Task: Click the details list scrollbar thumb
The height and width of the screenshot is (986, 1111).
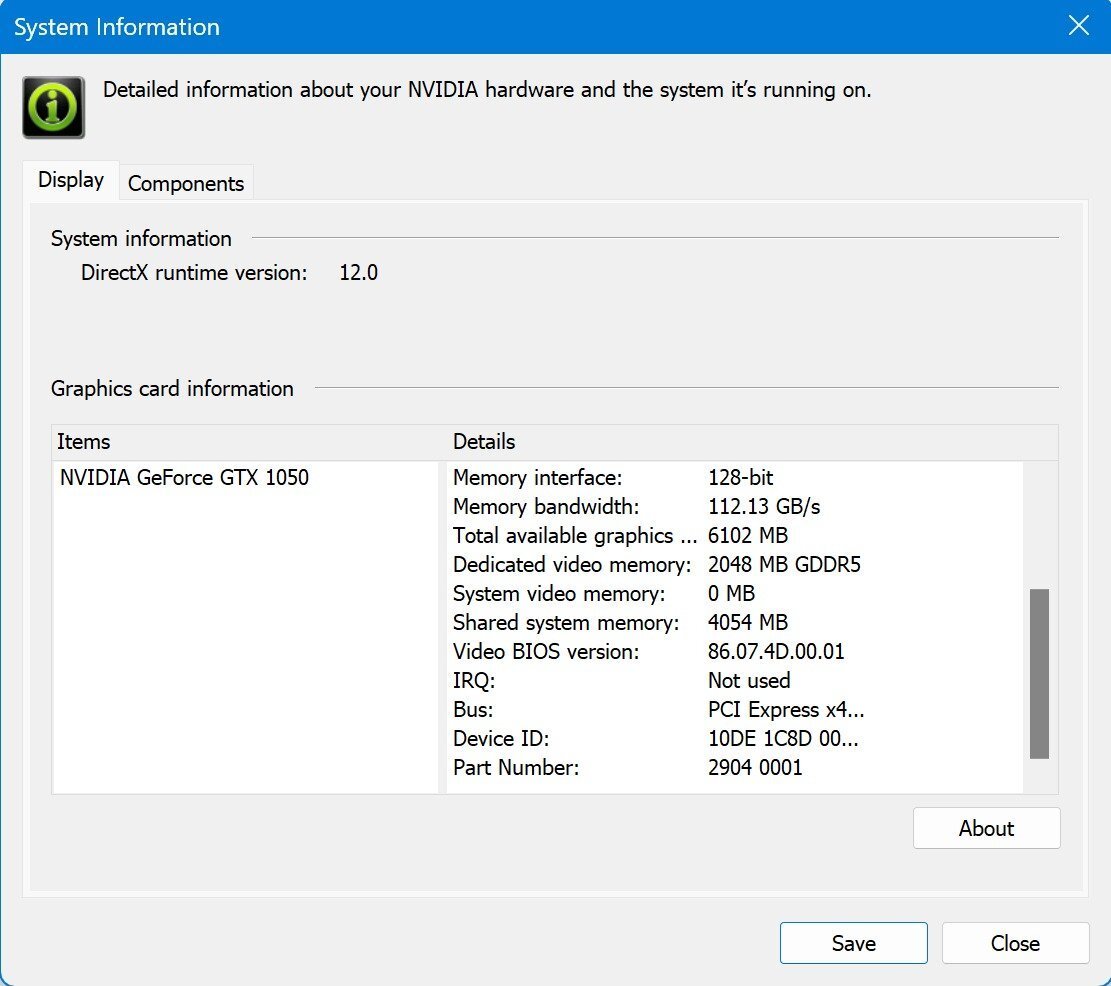Action: (1039, 674)
